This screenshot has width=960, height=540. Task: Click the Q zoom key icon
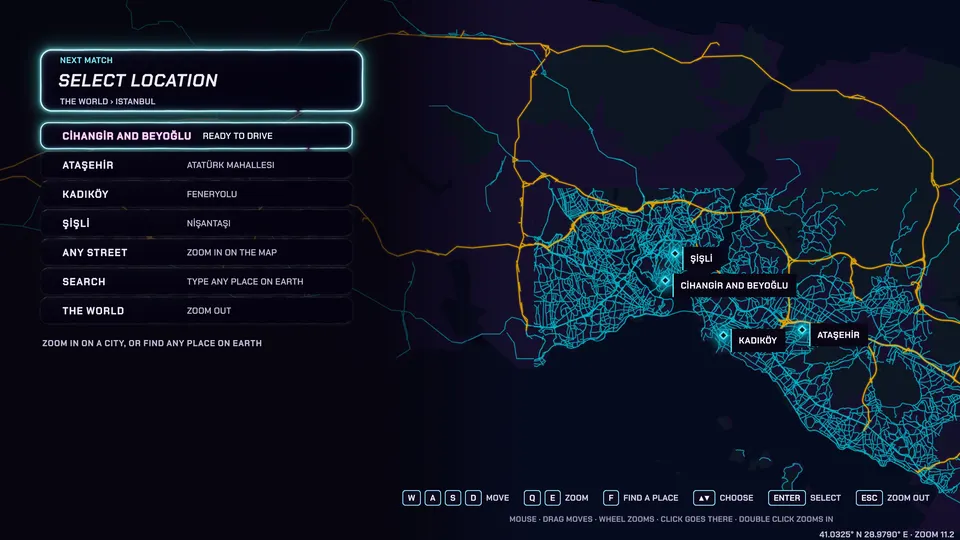tap(532, 498)
